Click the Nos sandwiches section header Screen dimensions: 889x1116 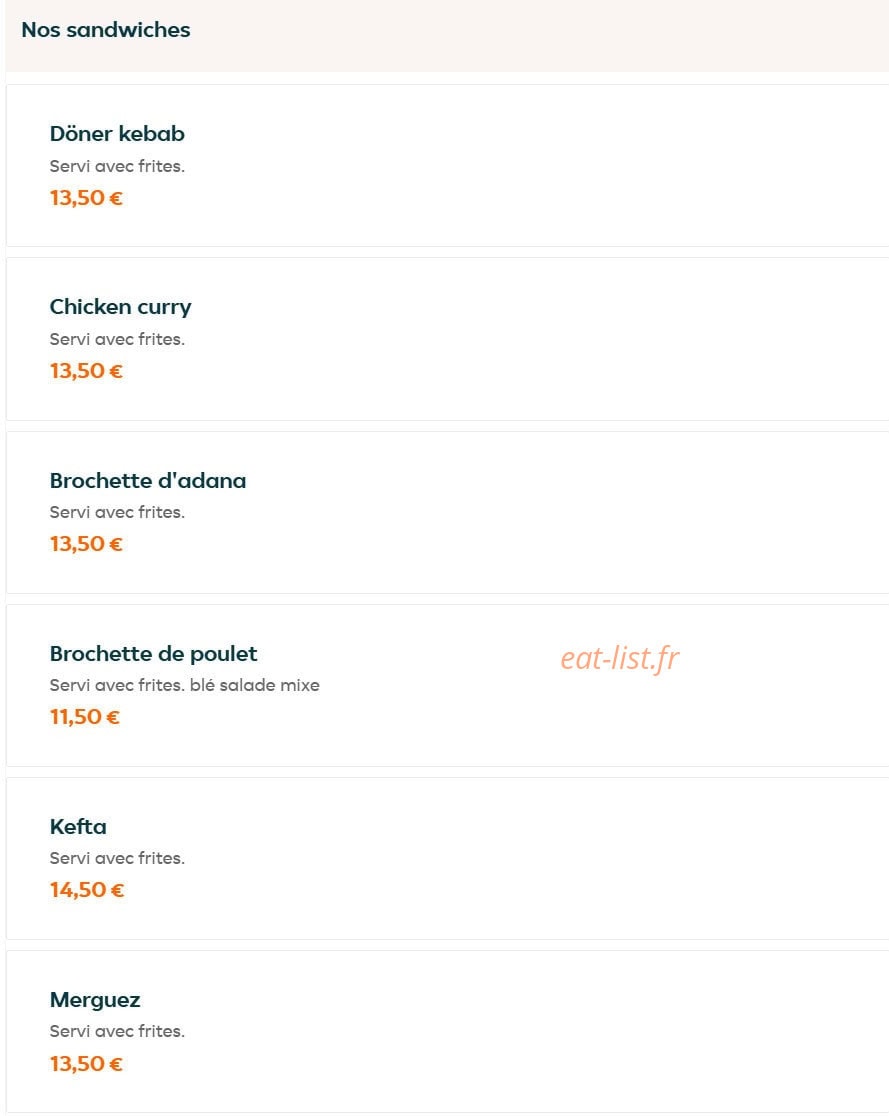coord(106,30)
